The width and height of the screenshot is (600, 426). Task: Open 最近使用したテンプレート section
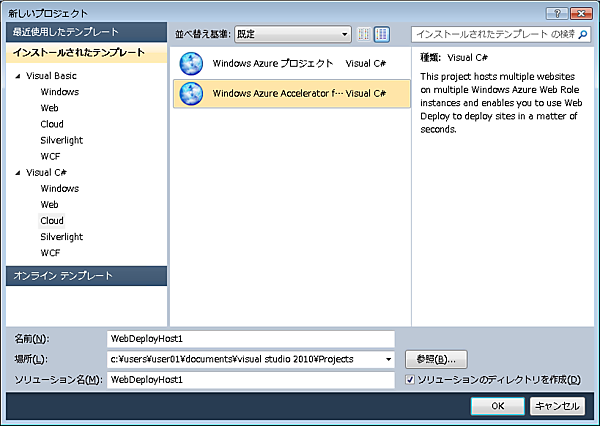(x=86, y=32)
